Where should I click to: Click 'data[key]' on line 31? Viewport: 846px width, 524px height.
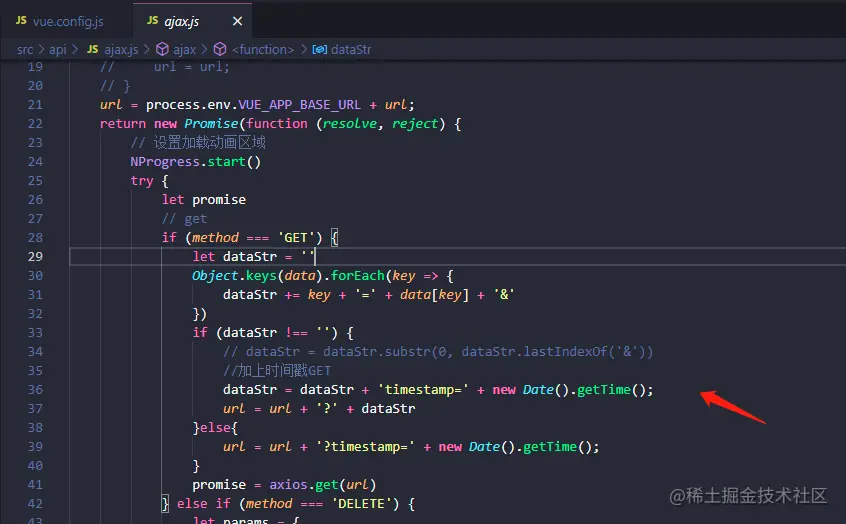(434, 295)
